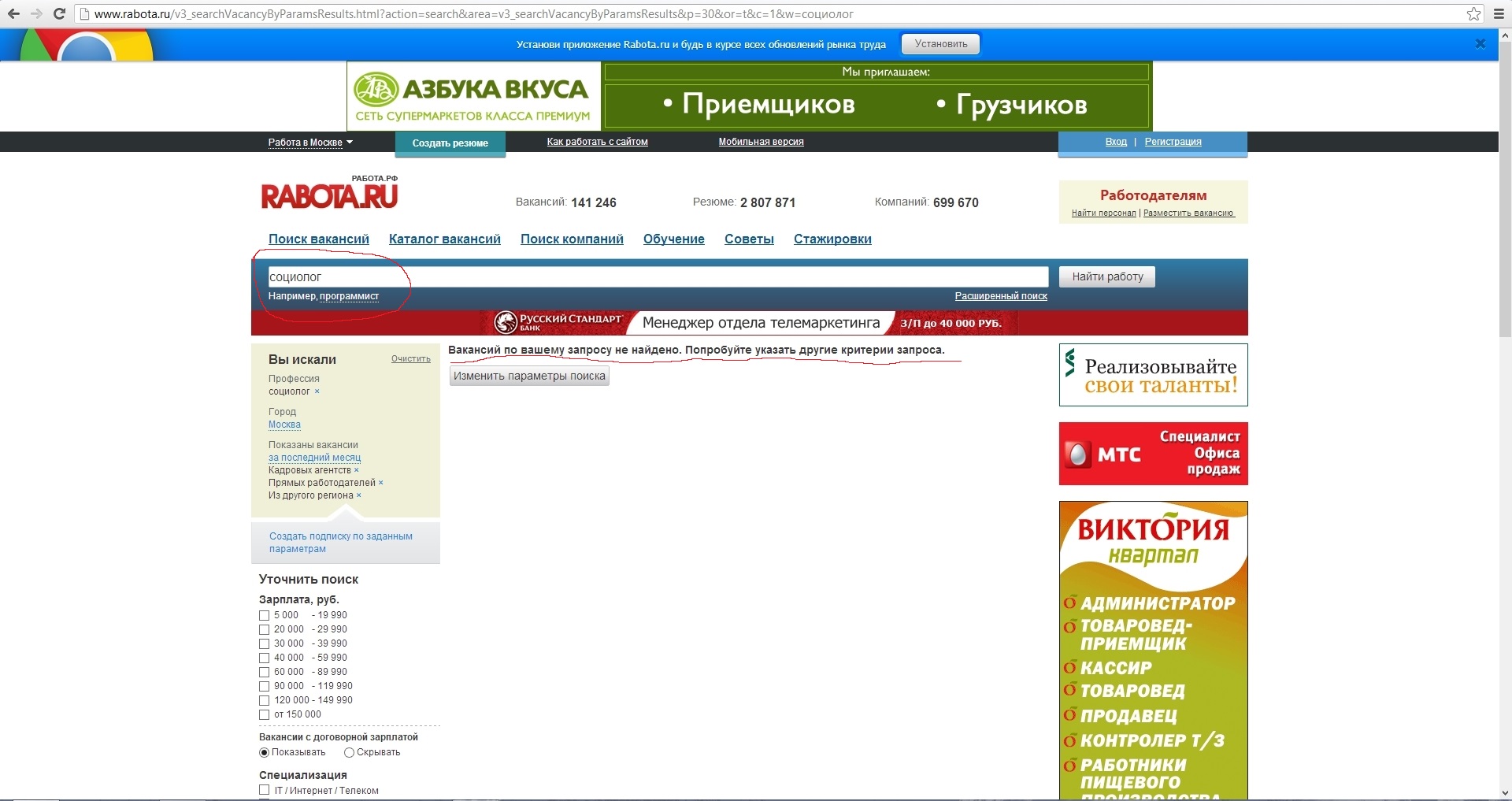
Task: Select Скрывать radio for negotiable salary
Action: [x=349, y=753]
